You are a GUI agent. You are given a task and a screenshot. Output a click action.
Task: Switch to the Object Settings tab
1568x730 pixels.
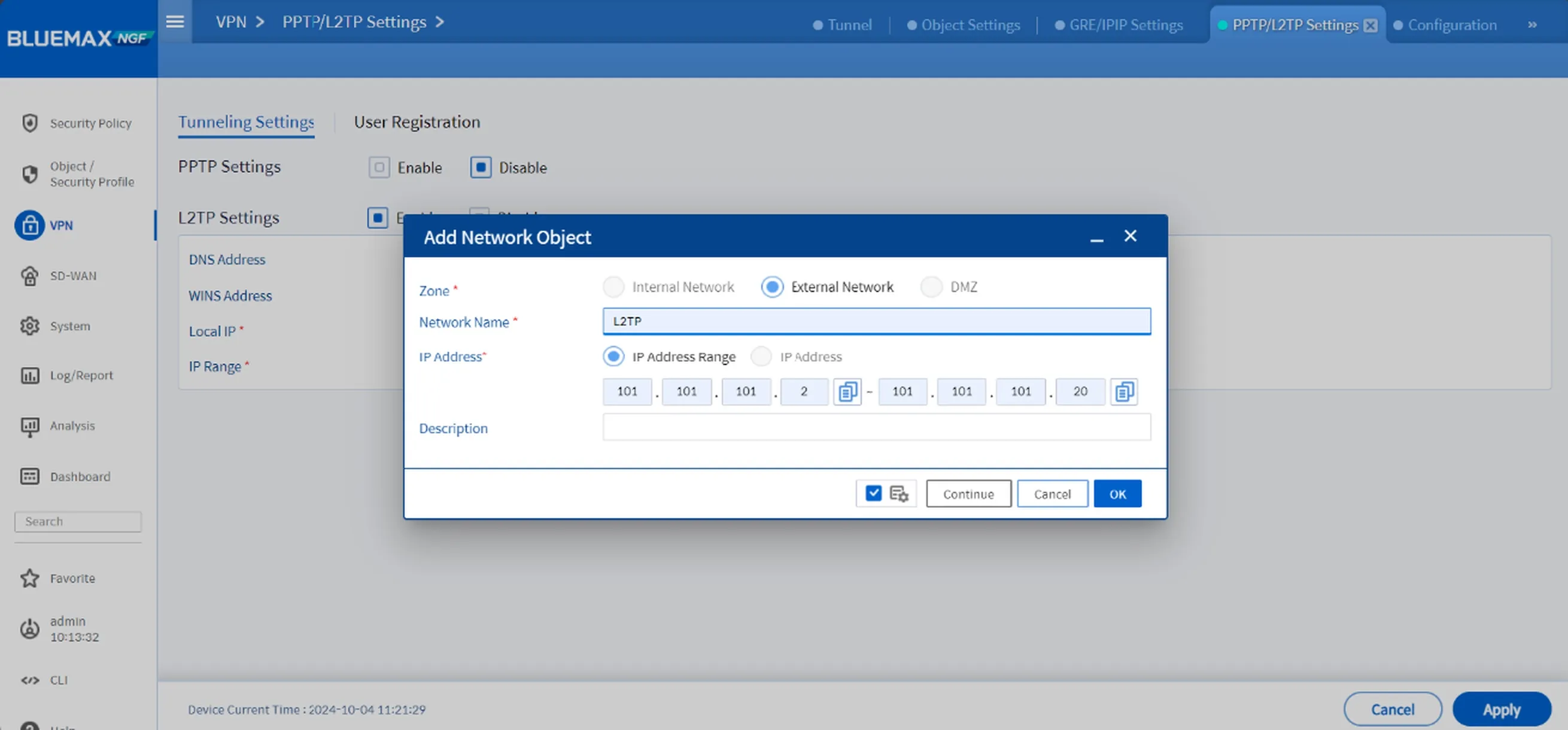(x=964, y=25)
